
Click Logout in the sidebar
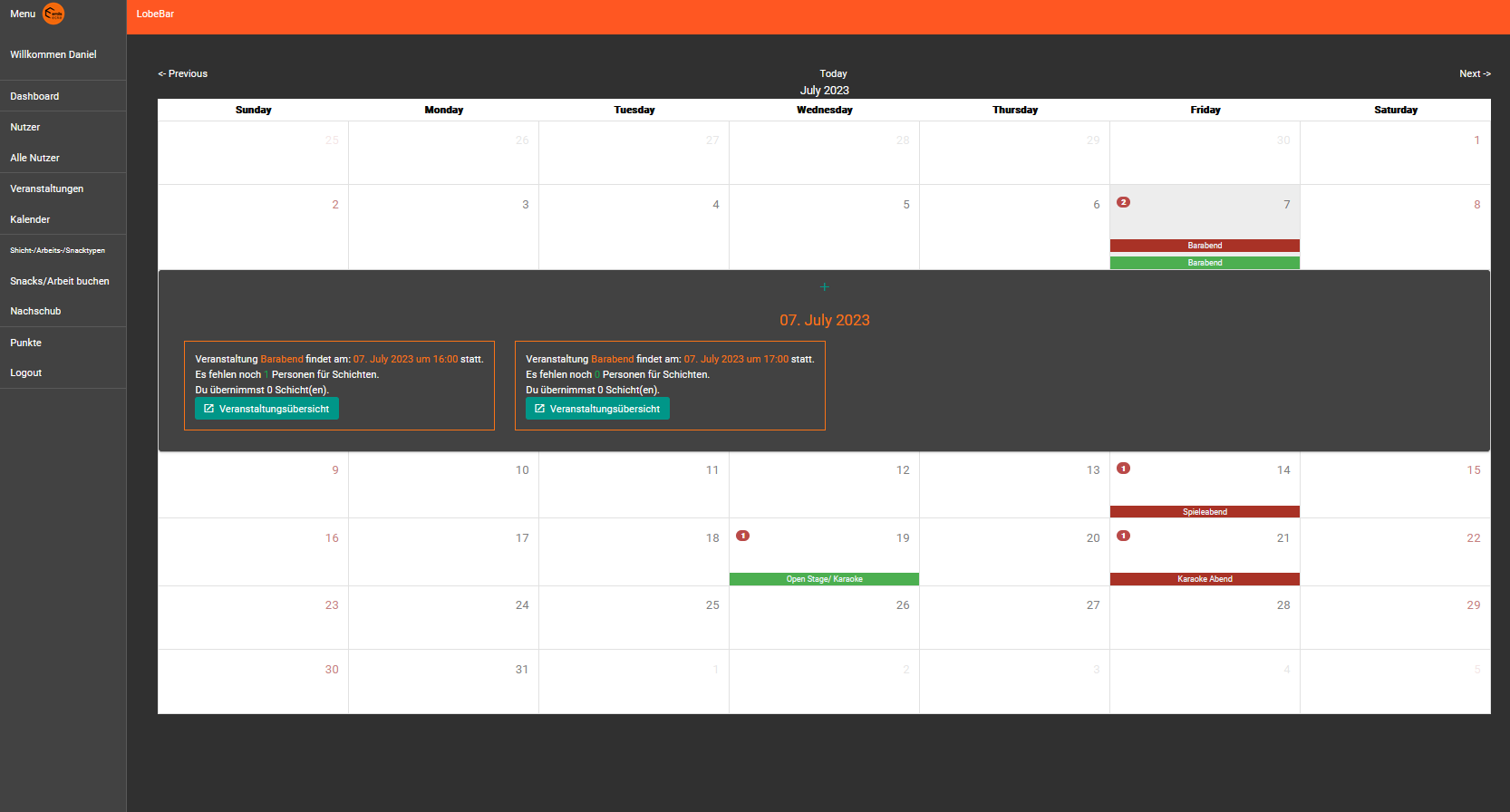[26, 372]
